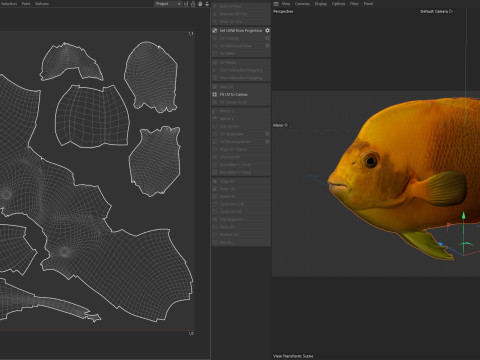Start Interactive Mapping
The image size is (480, 360).
click(241, 70)
